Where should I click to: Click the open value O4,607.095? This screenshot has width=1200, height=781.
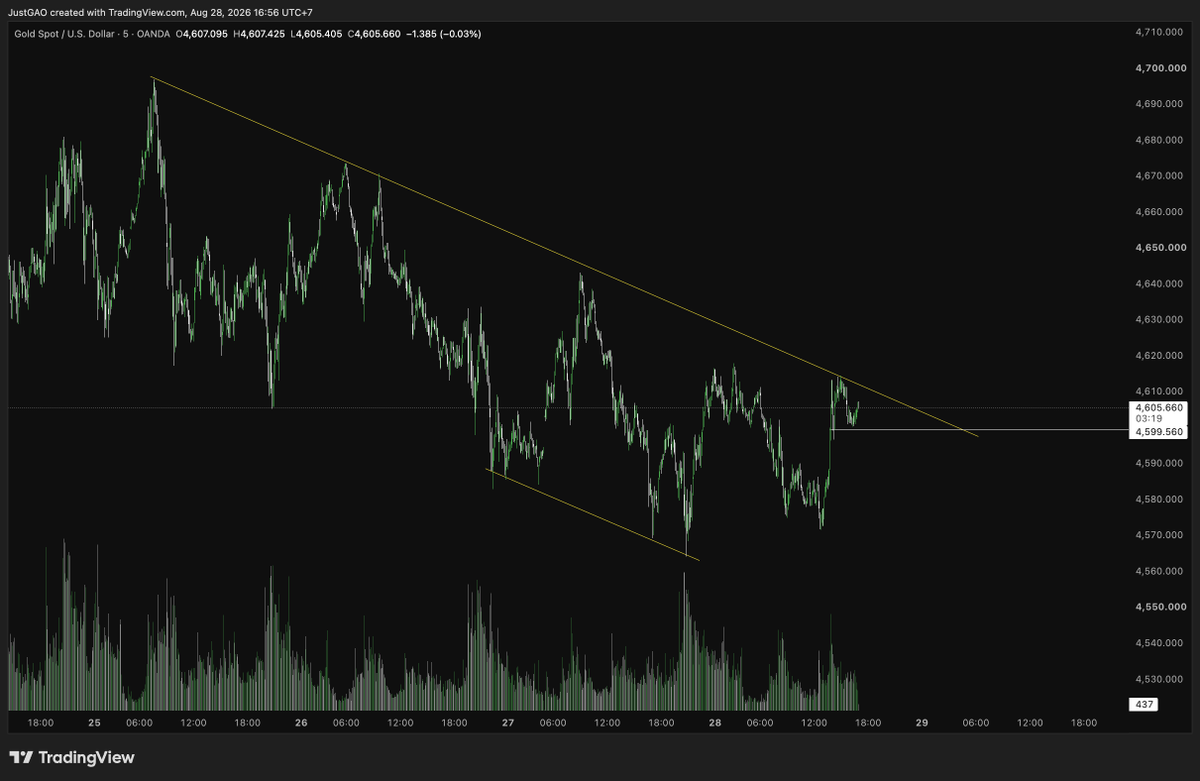(203, 34)
